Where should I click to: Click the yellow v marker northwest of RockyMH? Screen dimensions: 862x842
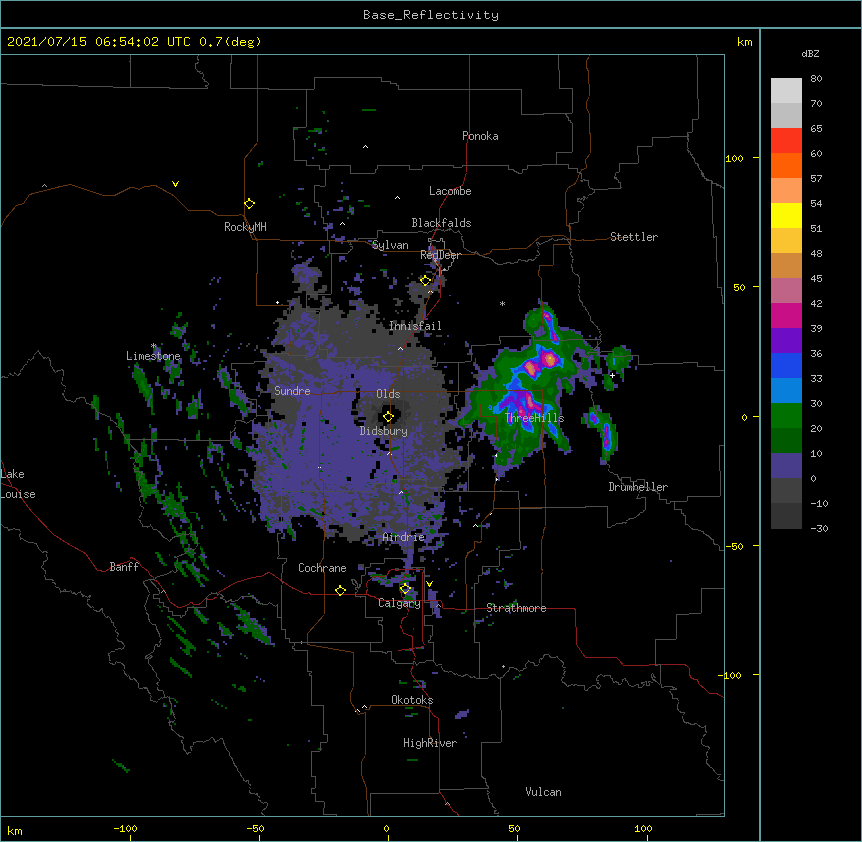coord(175,184)
